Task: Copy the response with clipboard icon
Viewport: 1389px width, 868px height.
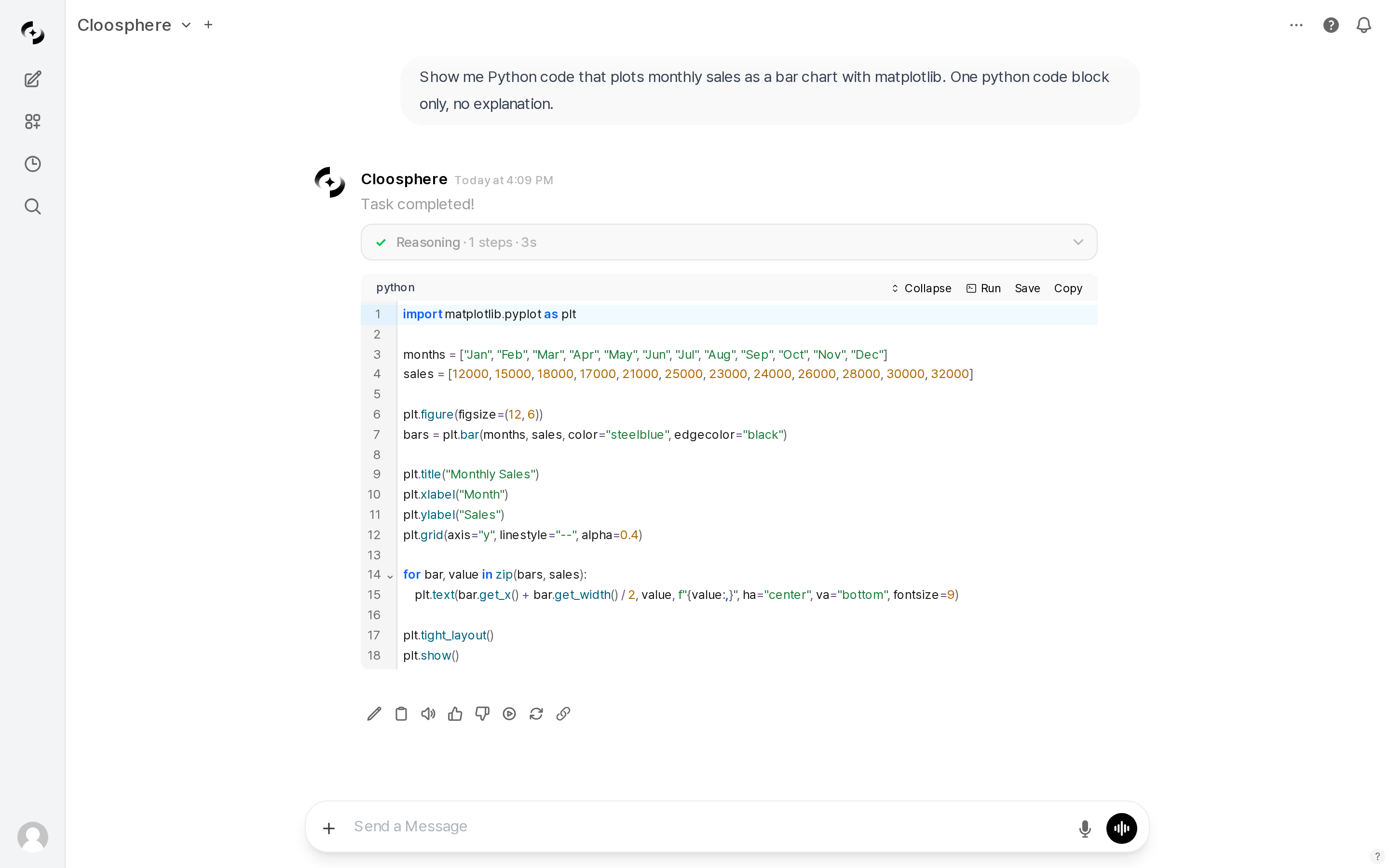Action: (401, 714)
